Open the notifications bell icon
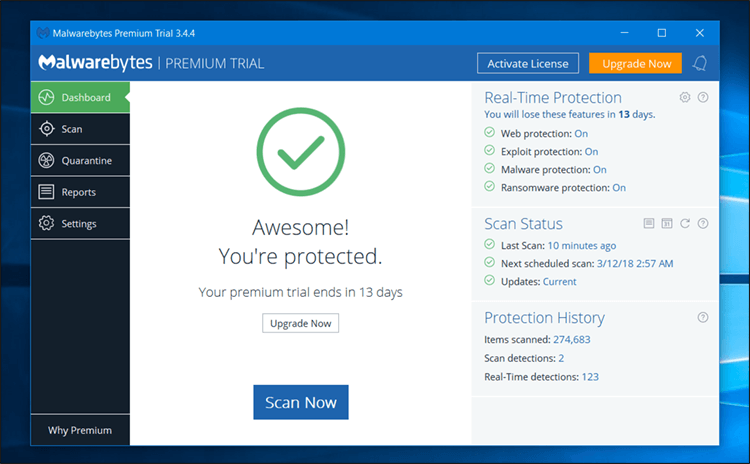 pyautogui.click(x=700, y=63)
